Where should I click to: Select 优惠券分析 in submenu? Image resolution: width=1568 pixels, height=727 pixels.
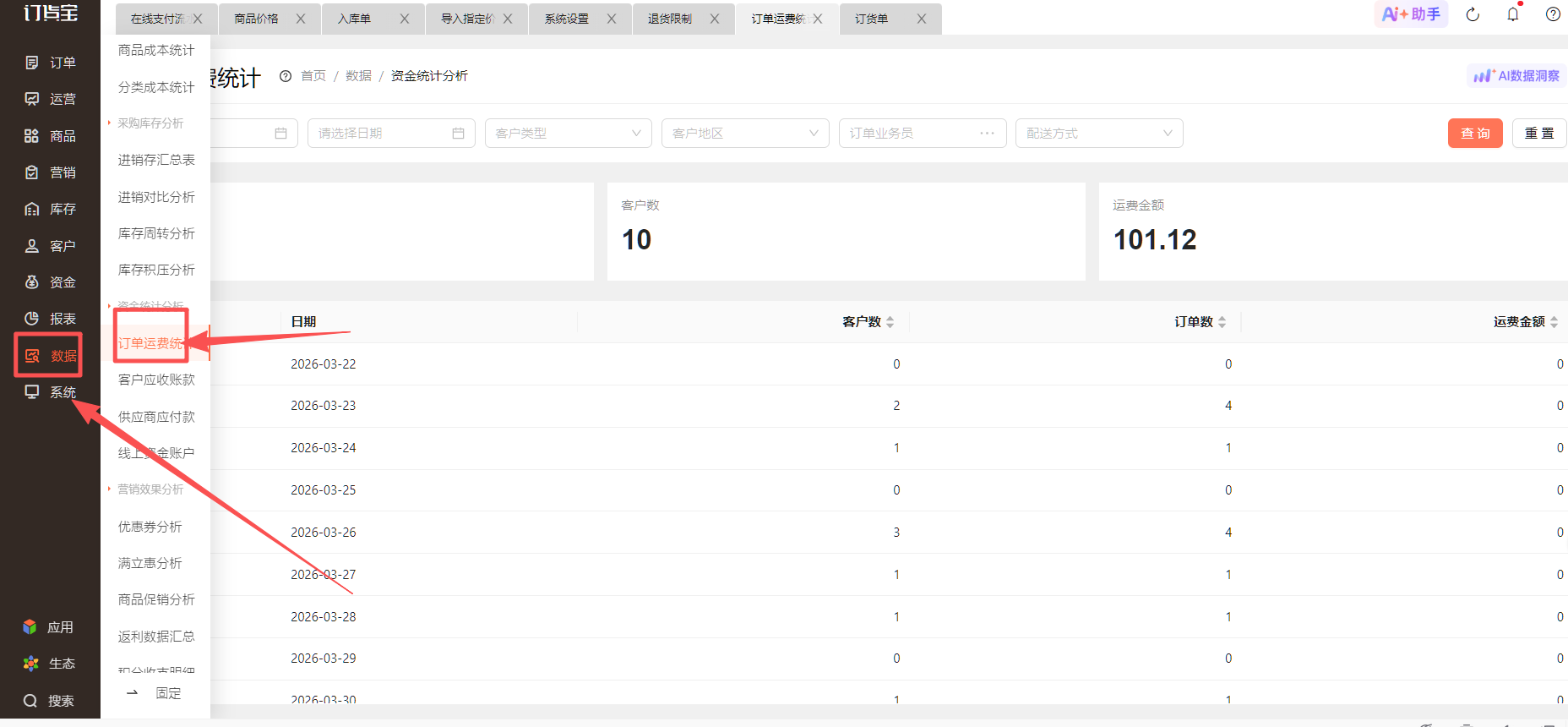tap(150, 527)
